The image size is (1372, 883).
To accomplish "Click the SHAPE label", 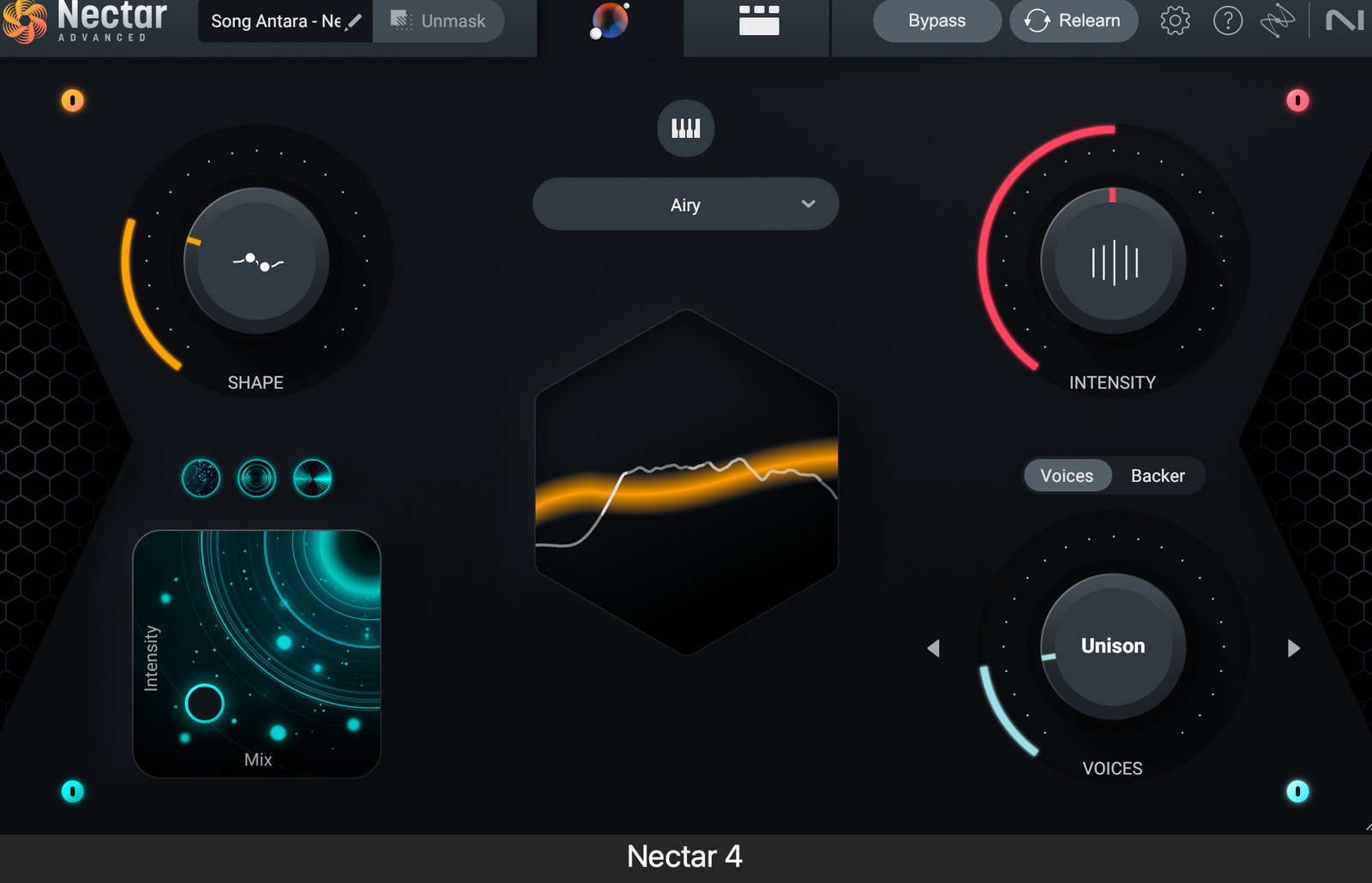I will click(x=256, y=382).
